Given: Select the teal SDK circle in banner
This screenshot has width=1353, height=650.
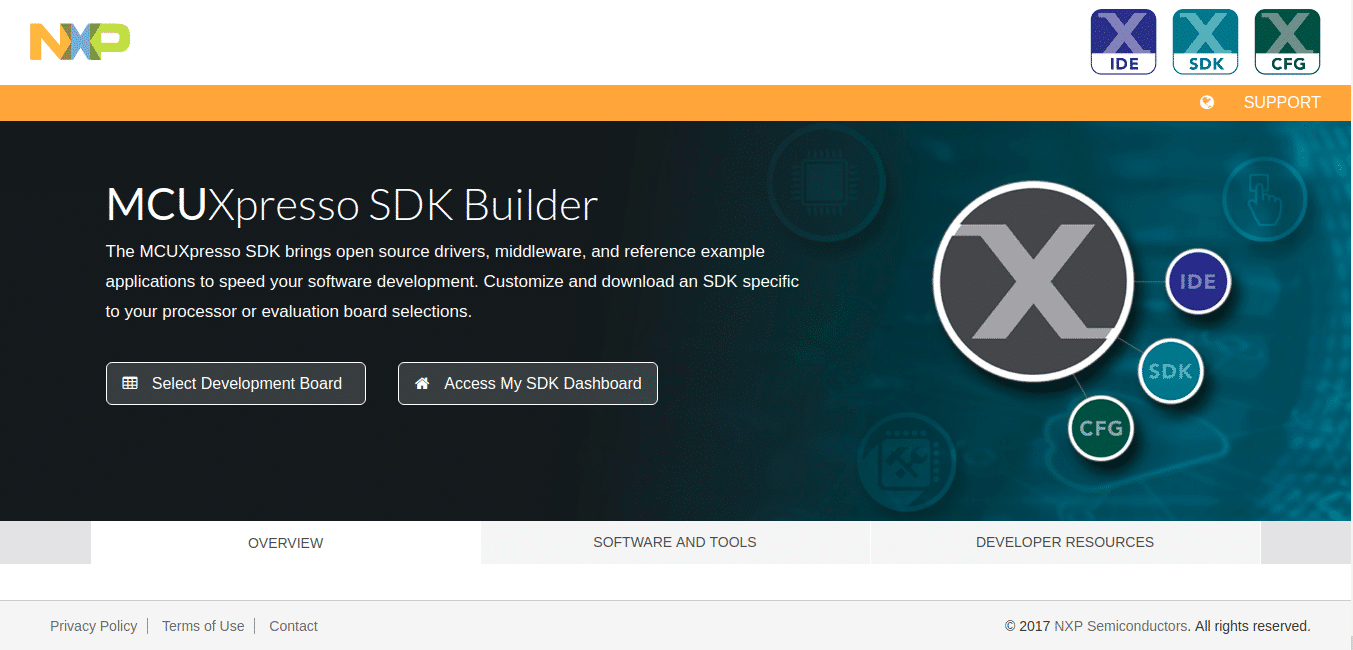Looking at the screenshot, I should click(x=1170, y=371).
